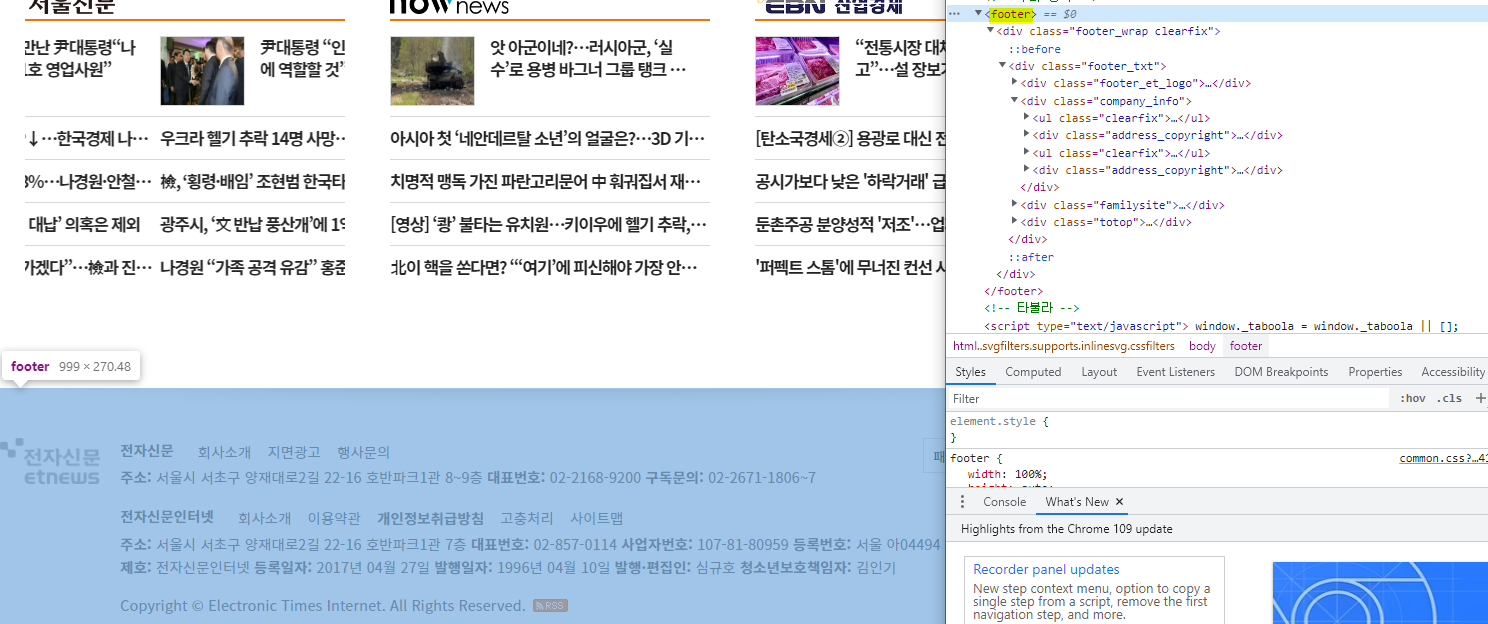Open headline 北이 핵을 쏜다면
Screen dimensions: 1488x624
coord(543,268)
